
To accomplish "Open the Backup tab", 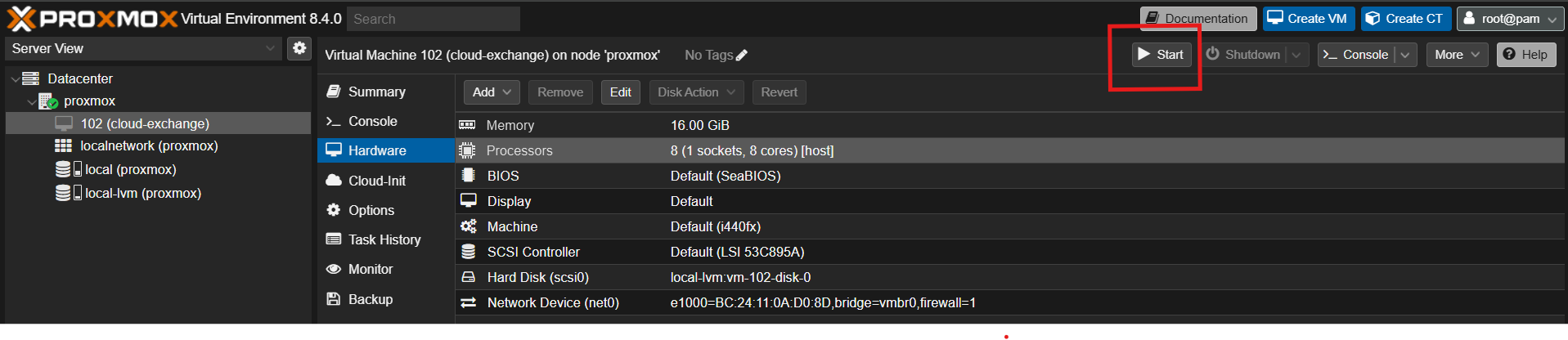I will [385, 299].
